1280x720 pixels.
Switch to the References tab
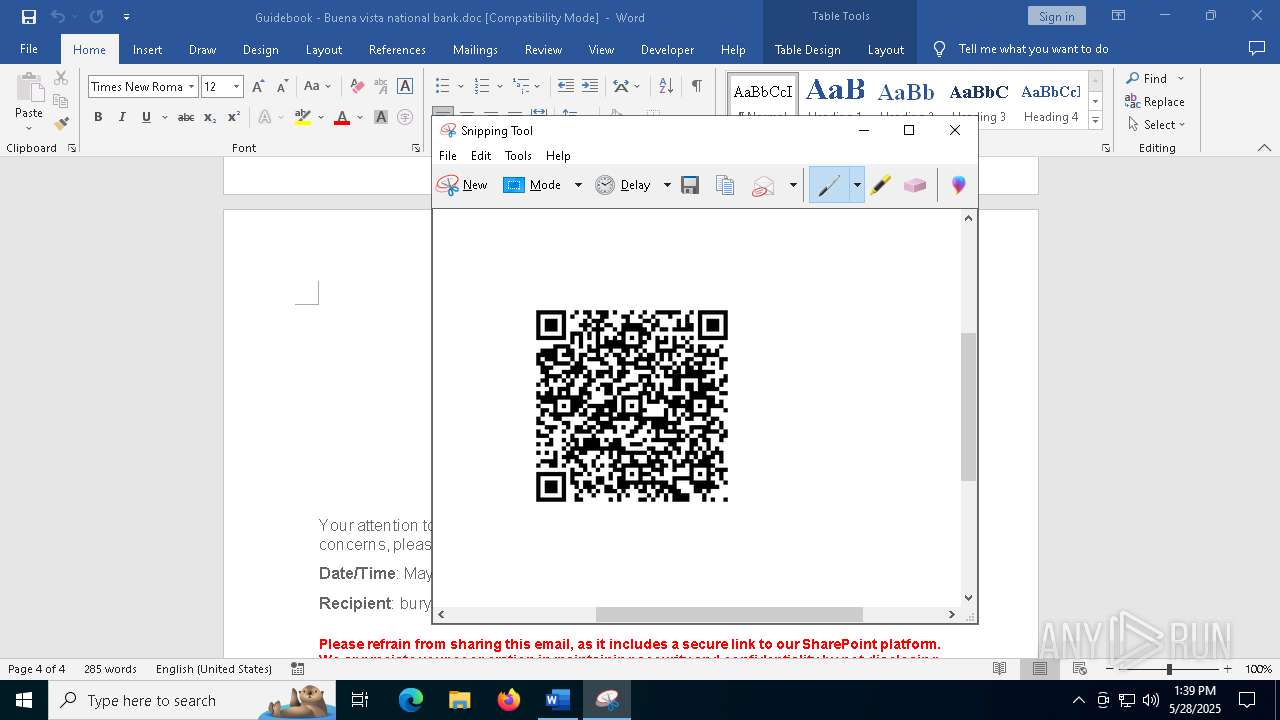click(x=397, y=49)
